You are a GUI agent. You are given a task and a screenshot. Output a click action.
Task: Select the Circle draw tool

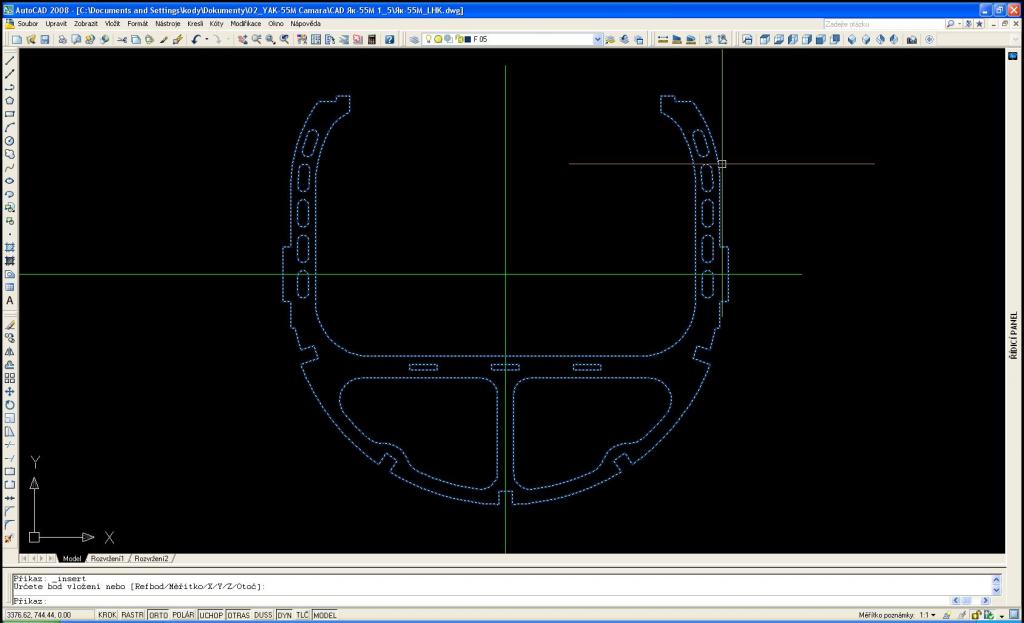click(x=10, y=141)
